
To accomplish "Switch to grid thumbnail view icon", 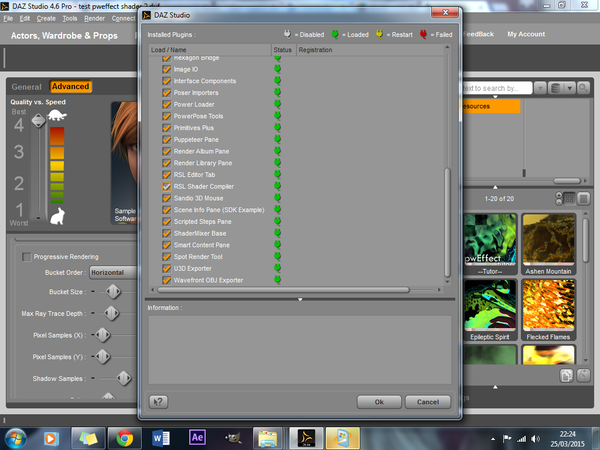I will coord(569,199).
